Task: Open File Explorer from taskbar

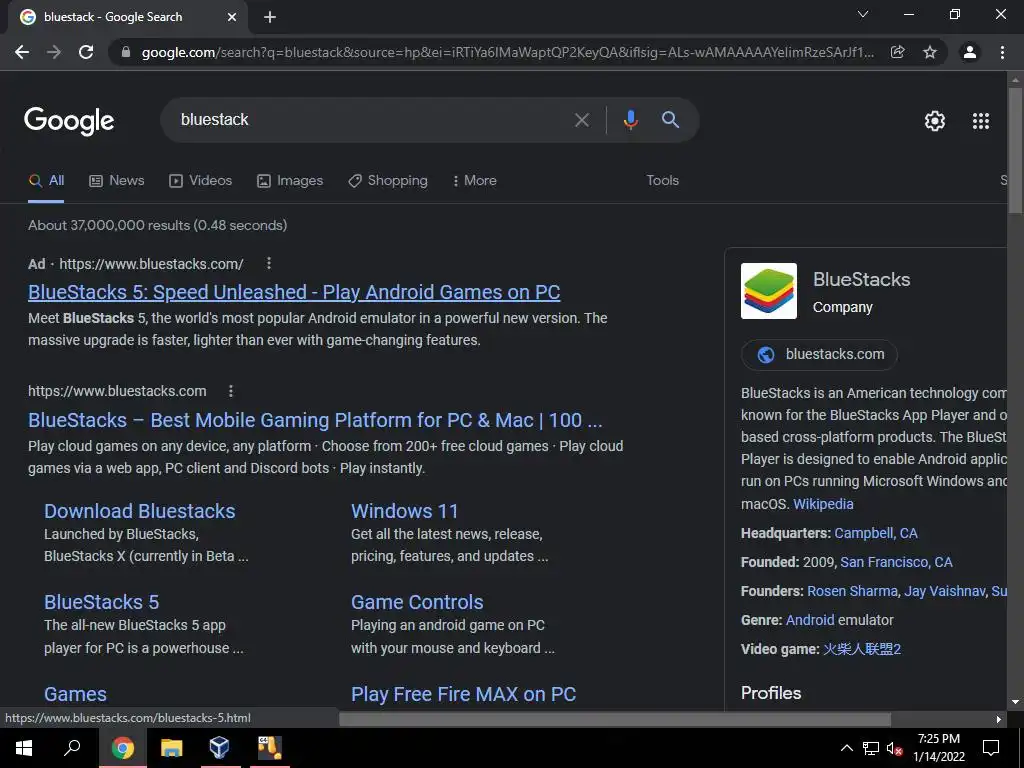Action: click(171, 748)
